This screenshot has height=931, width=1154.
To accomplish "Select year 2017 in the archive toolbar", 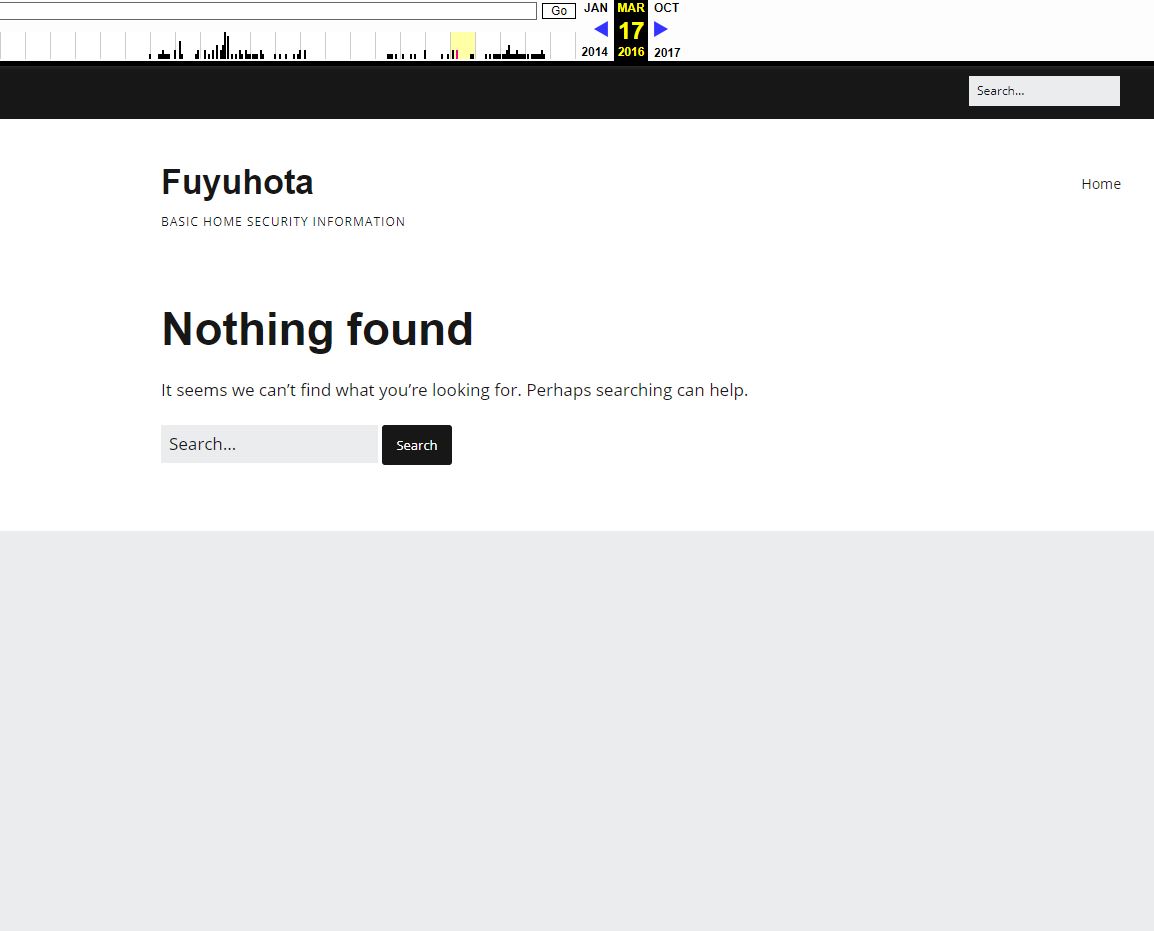I will [x=667, y=52].
